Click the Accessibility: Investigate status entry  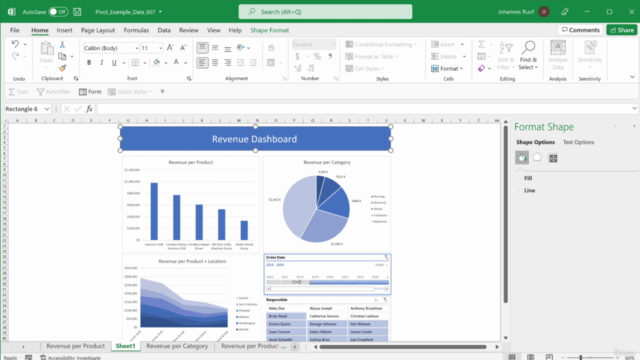coord(70,358)
